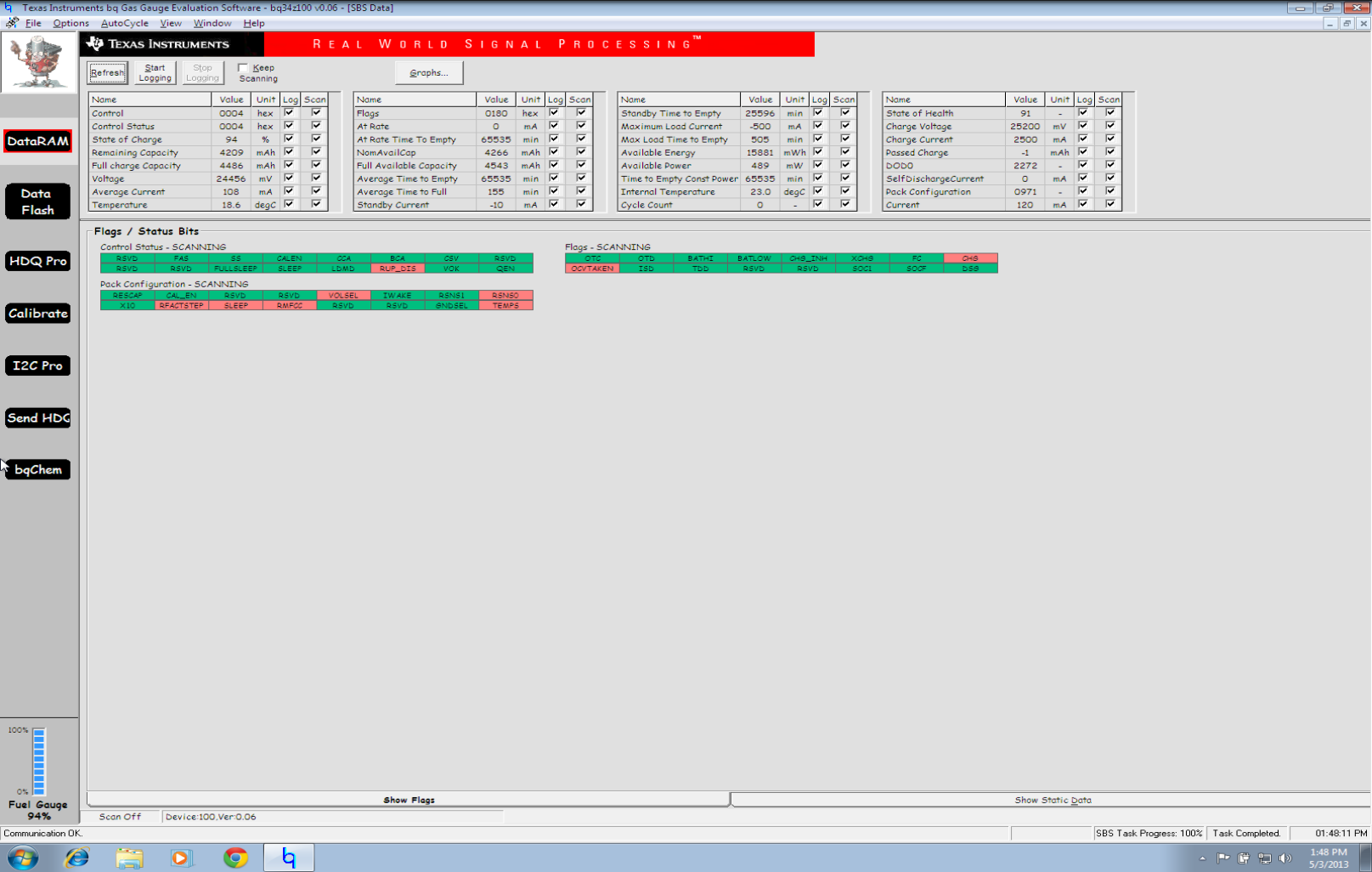
Task: Toggle the Scan checkbox for Available Energy
Action: click(845, 151)
